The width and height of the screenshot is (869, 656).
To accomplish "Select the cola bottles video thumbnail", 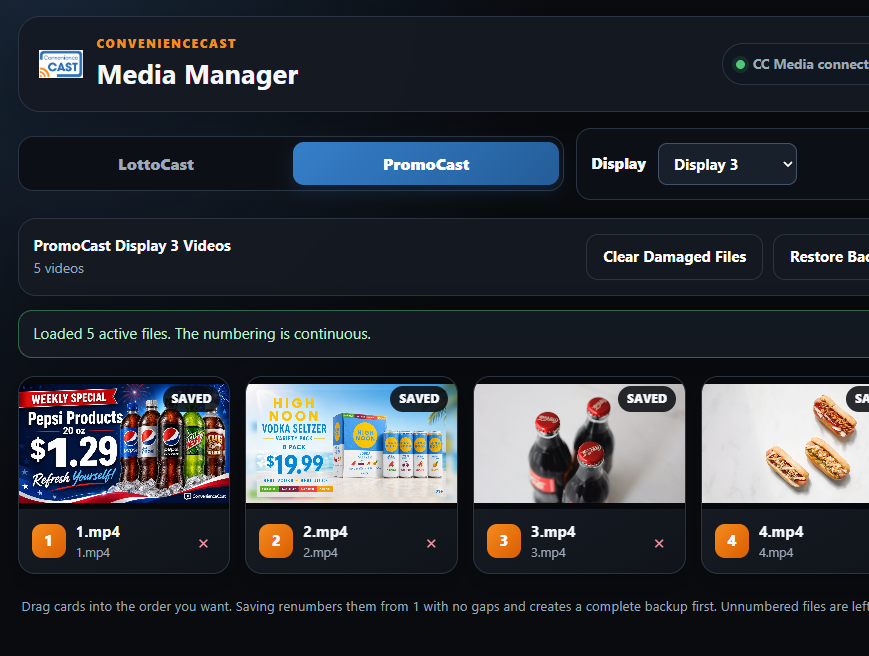I will point(579,443).
